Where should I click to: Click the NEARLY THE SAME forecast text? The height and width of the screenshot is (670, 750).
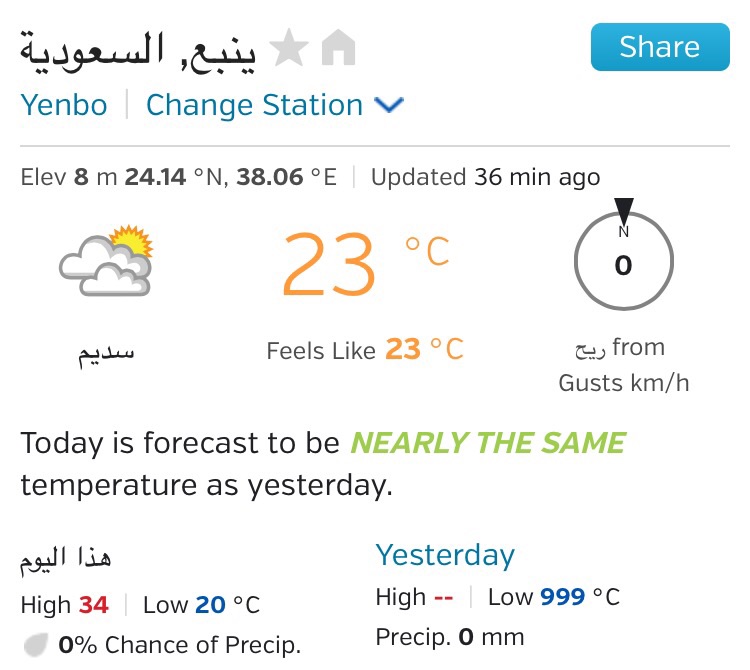tap(488, 442)
